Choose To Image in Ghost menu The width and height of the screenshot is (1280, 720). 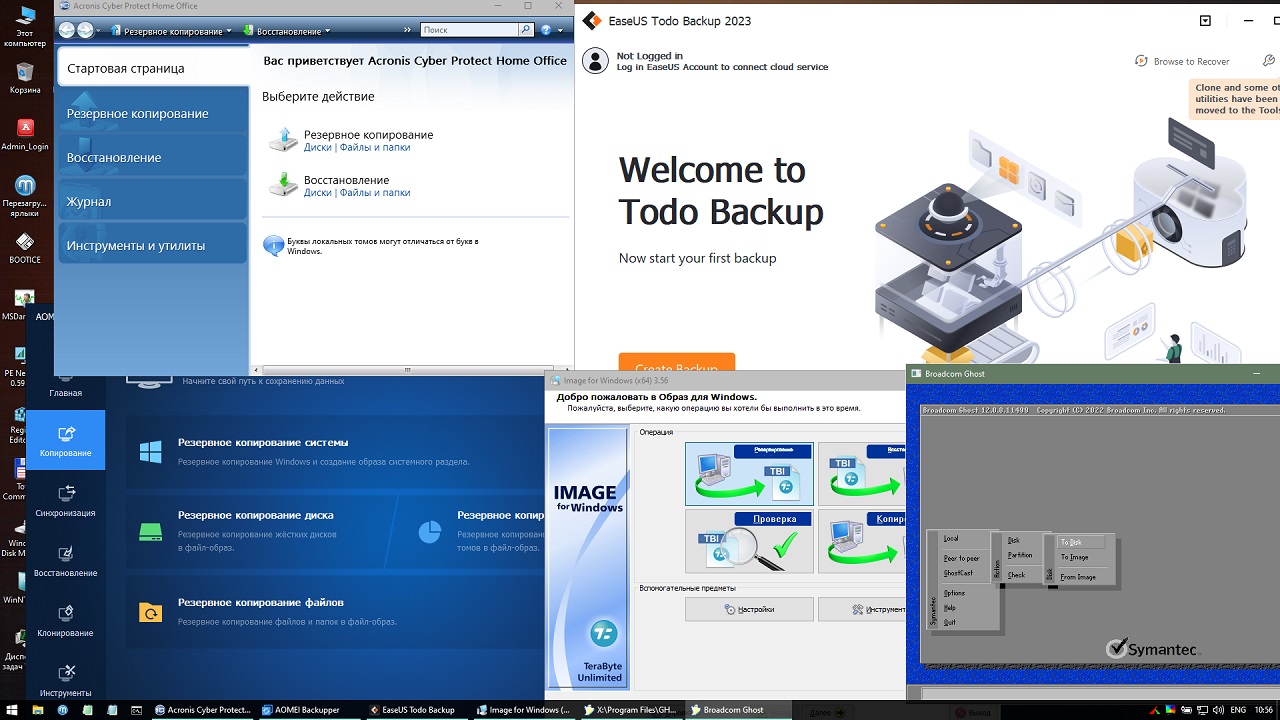[1075, 557]
